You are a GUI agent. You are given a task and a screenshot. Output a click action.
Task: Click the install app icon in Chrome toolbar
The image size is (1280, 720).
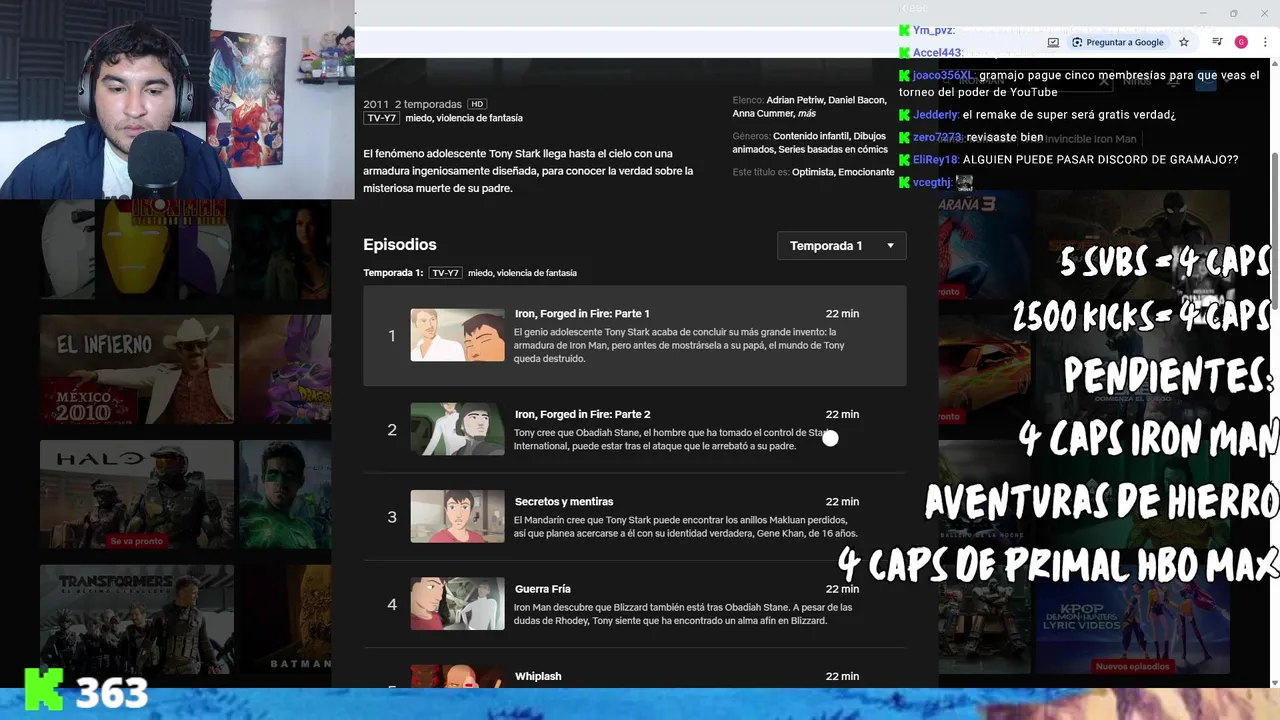coord(1053,42)
